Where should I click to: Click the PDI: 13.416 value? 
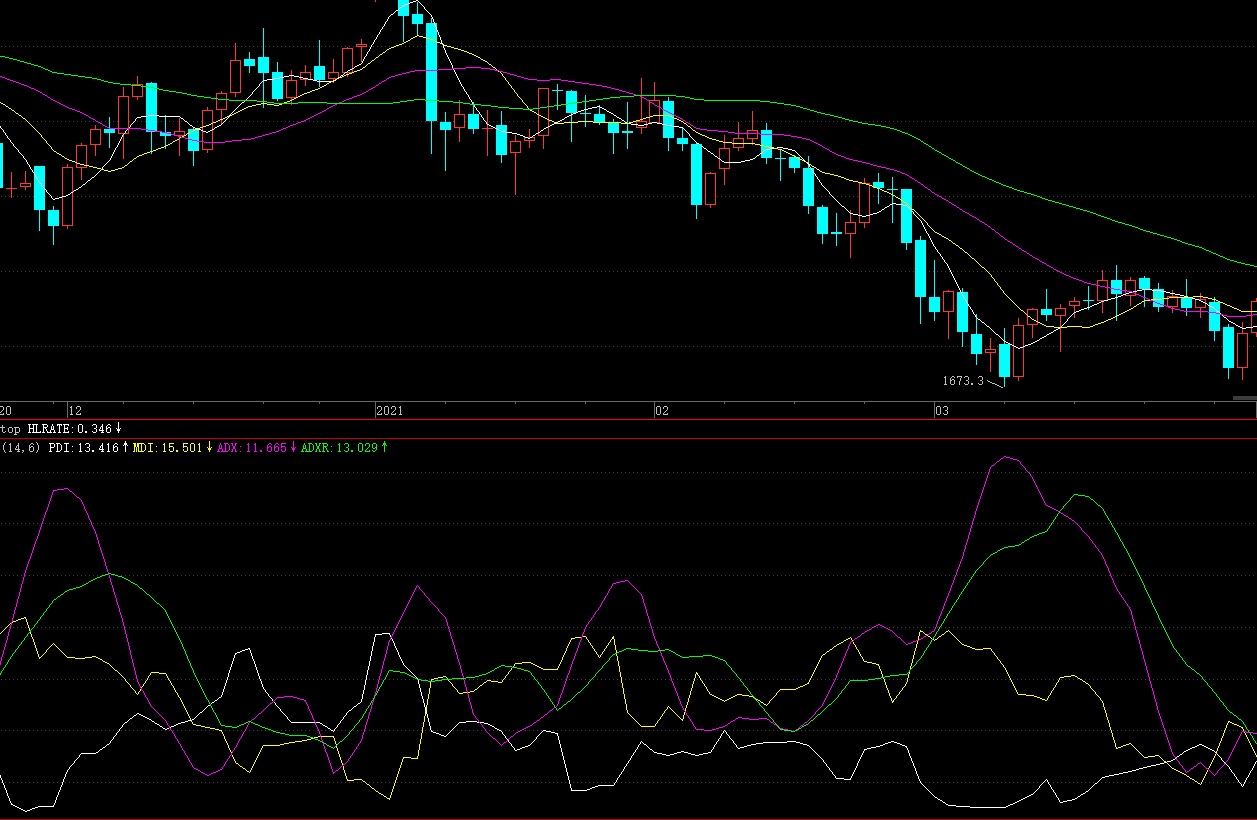tap(88, 448)
